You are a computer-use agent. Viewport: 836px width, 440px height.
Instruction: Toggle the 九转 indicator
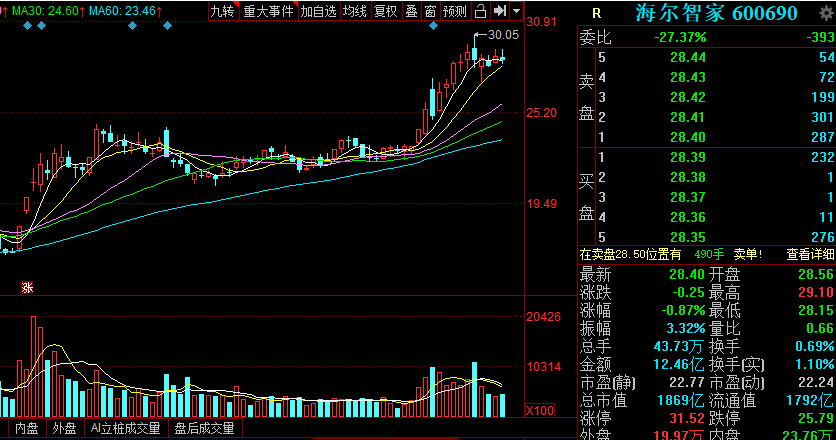point(222,11)
